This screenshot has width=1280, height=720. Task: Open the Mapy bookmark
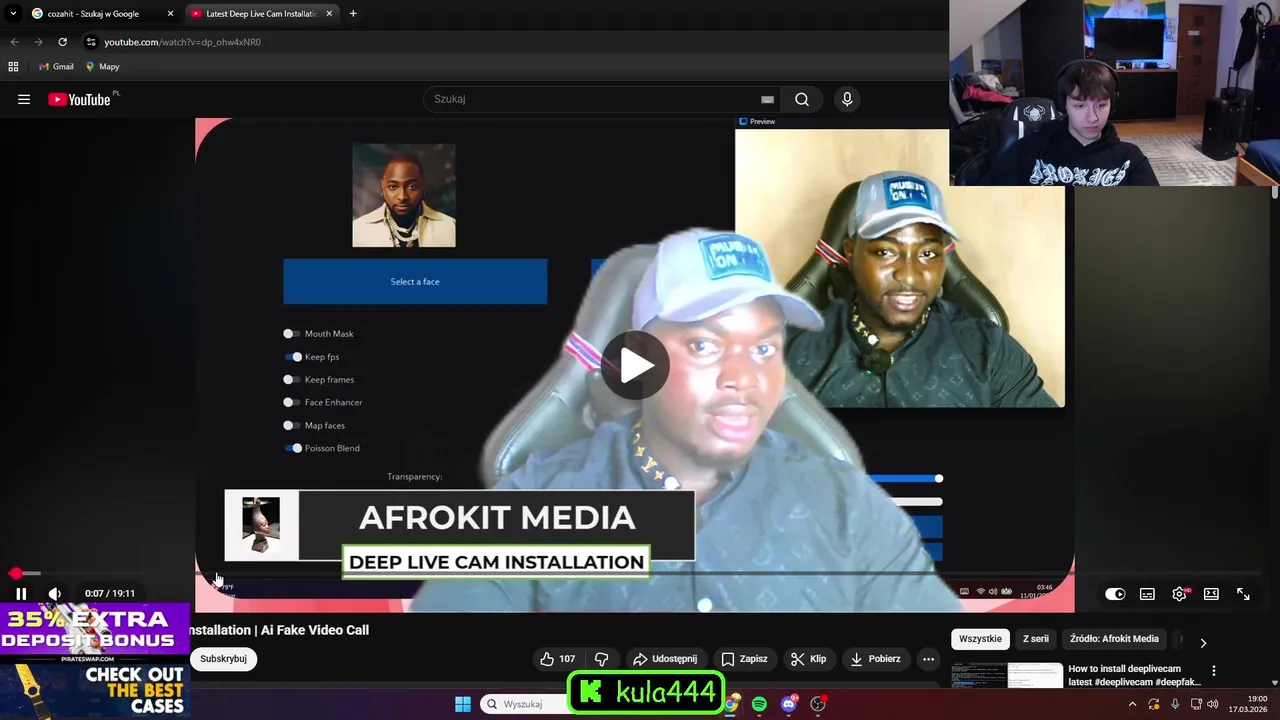click(102, 66)
